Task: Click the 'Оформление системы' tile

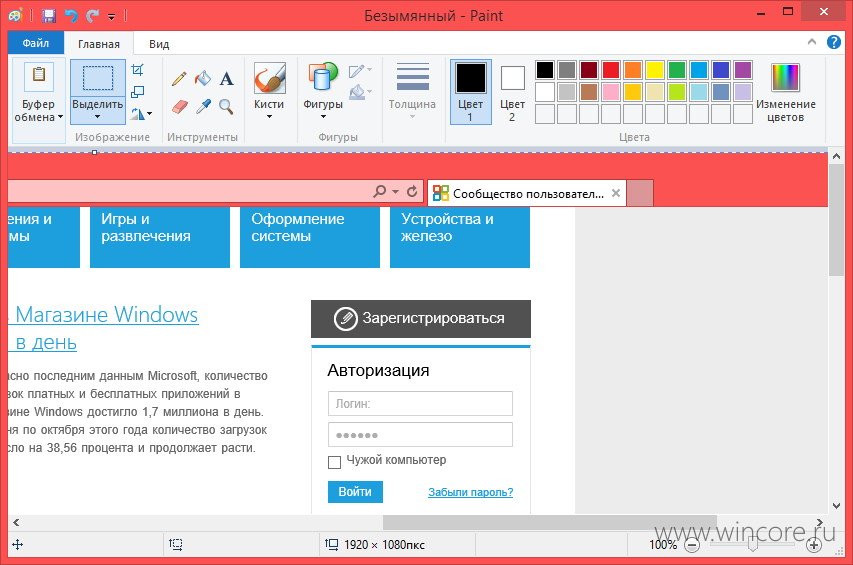Action: click(310, 237)
